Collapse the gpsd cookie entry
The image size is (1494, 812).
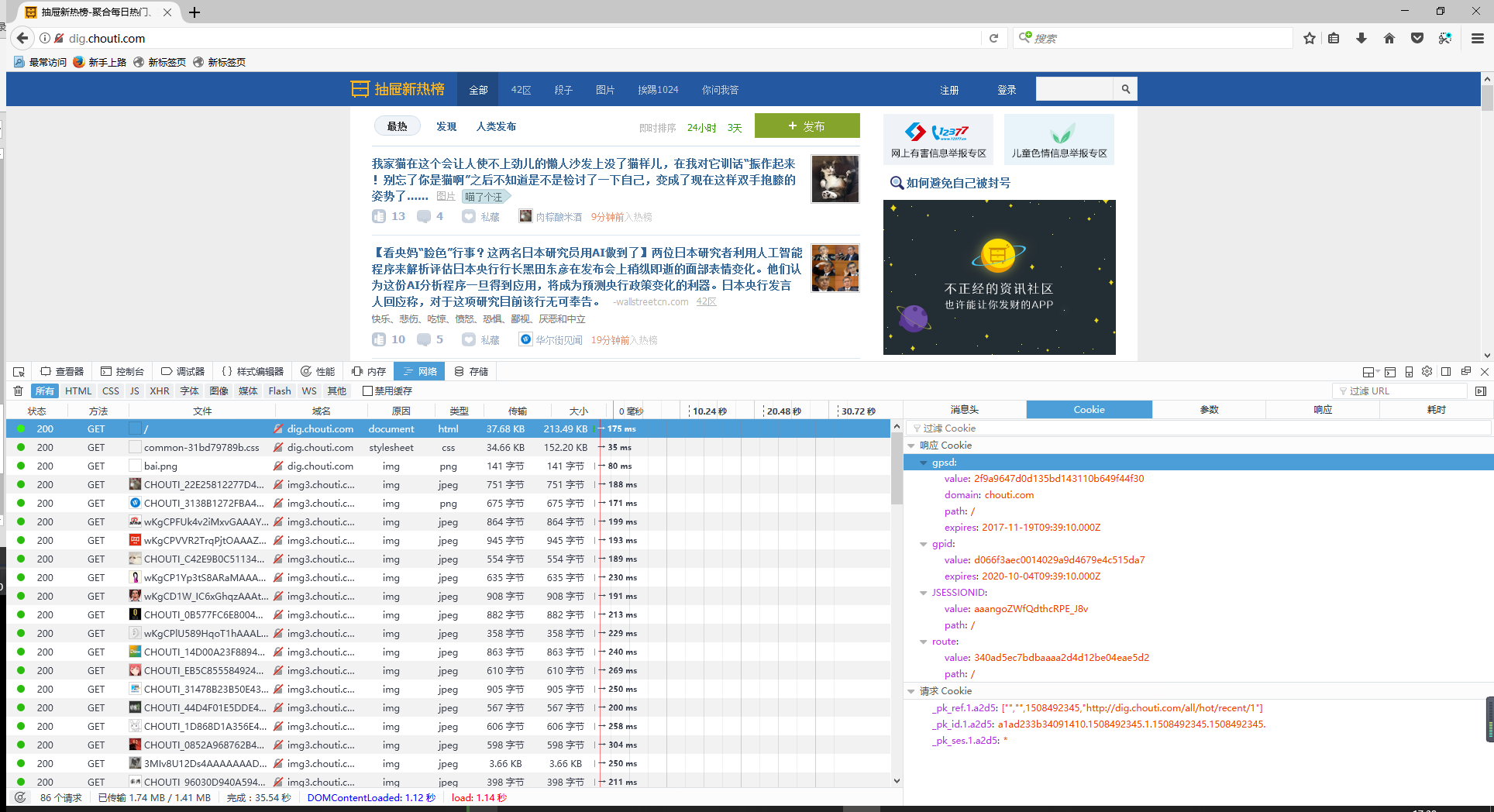pyautogui.click(x=924, y=463)
